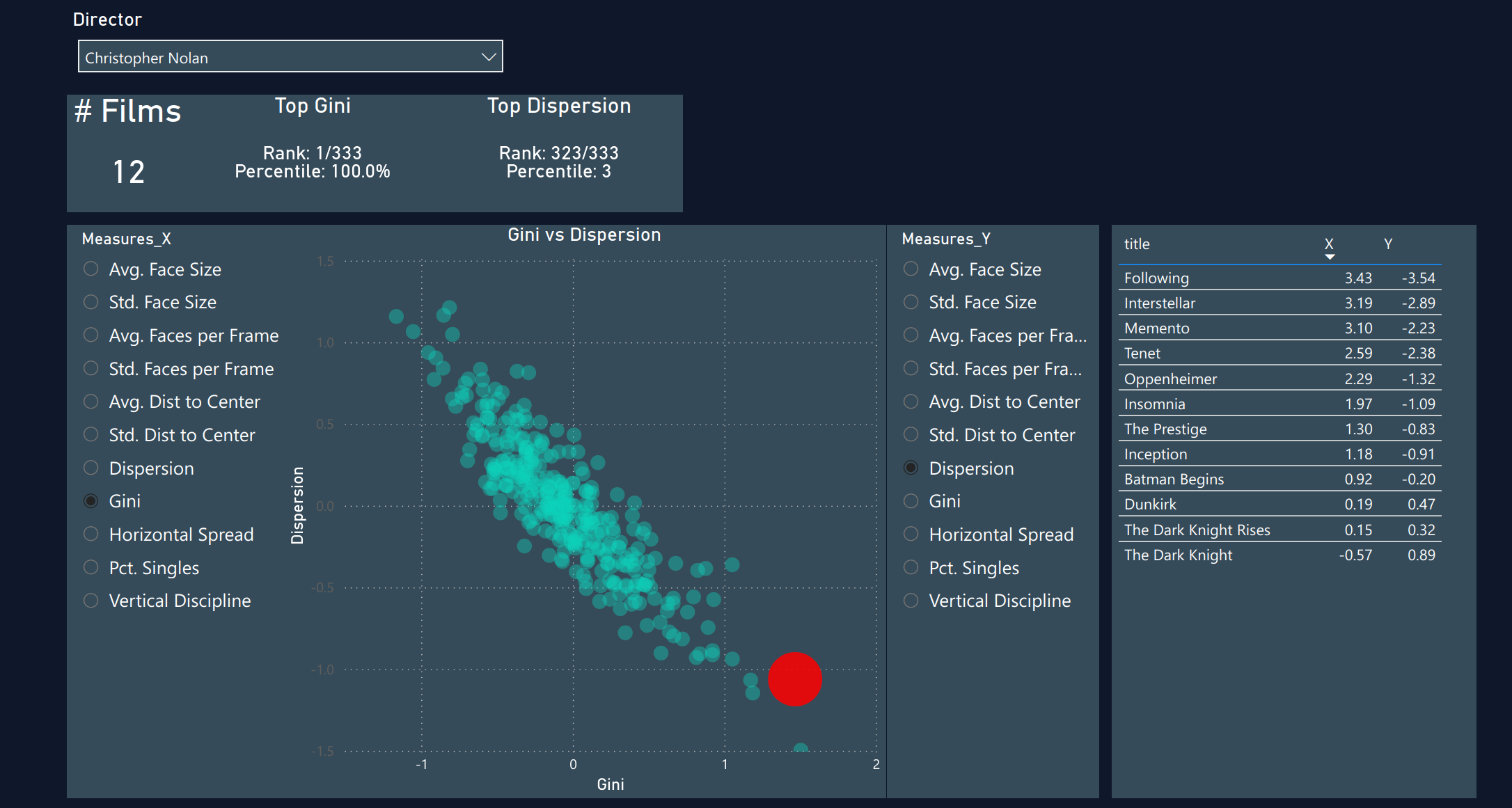
Task: Select Dispersion radio in Measures_Y
Action: tap(911, 468)
